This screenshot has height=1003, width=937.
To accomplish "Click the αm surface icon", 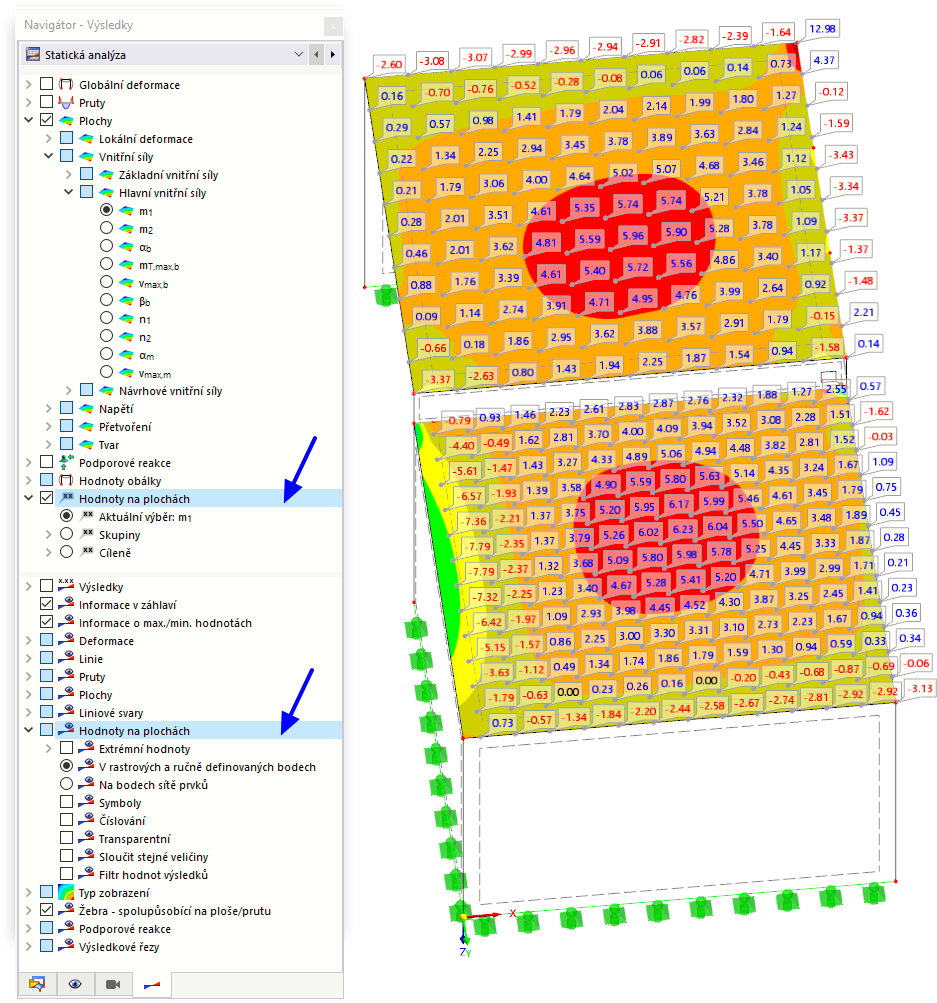I will (x=126, y=354).
